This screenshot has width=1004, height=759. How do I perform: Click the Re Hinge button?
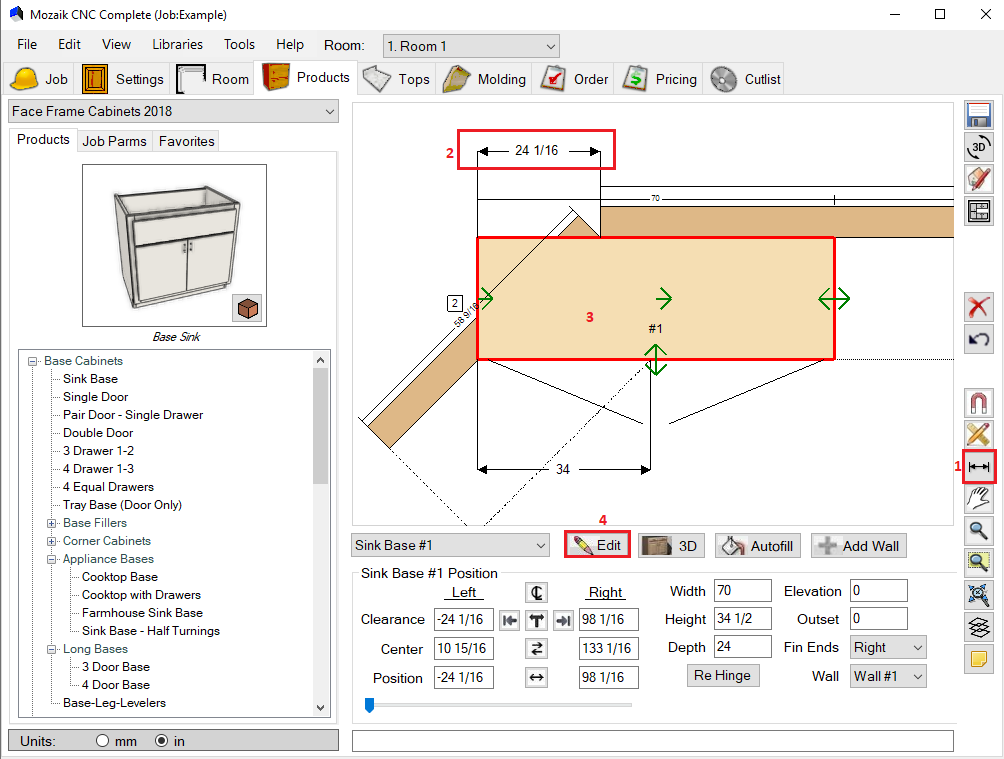722,676
